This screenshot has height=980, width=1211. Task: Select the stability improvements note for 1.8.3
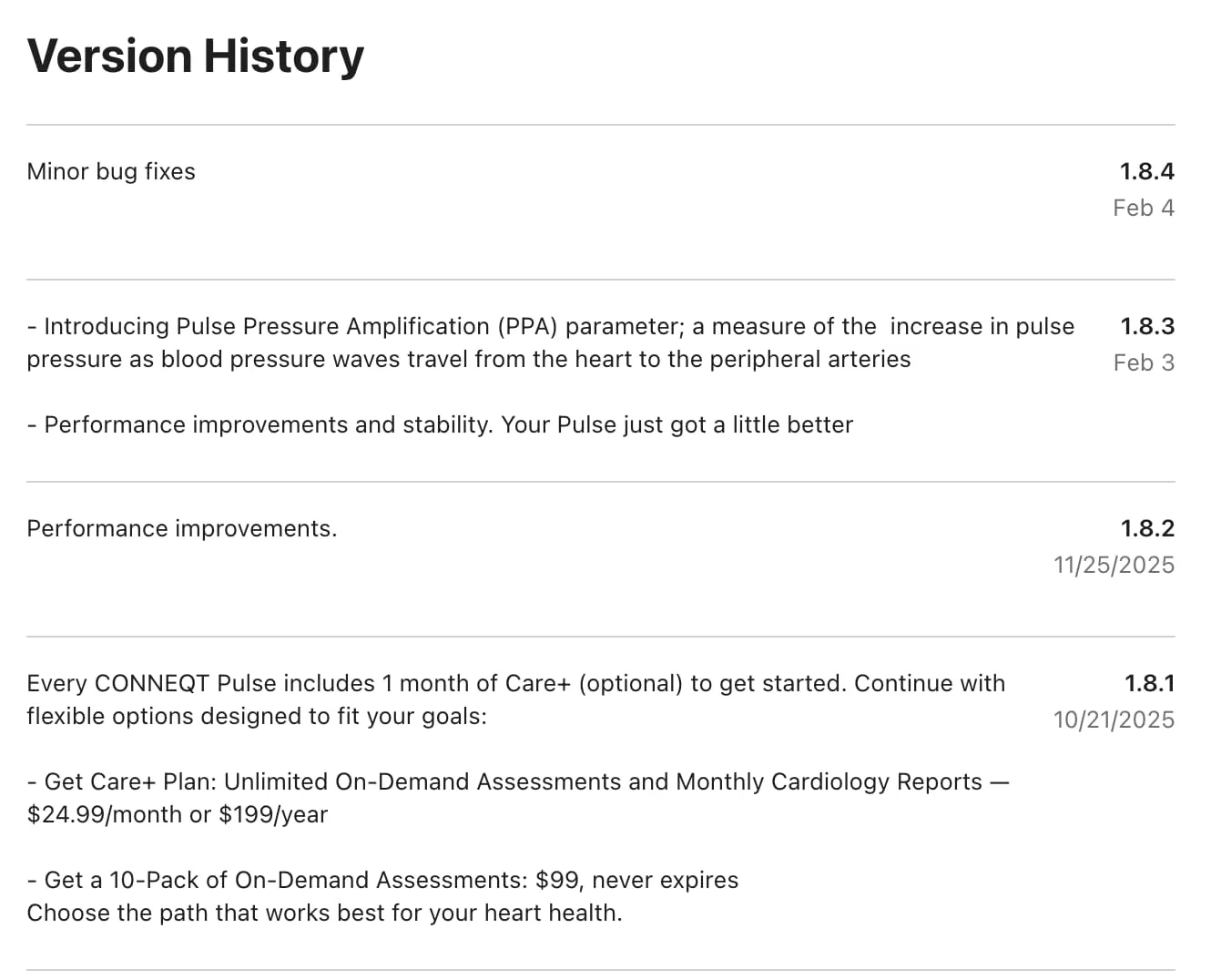coord(440,424)
